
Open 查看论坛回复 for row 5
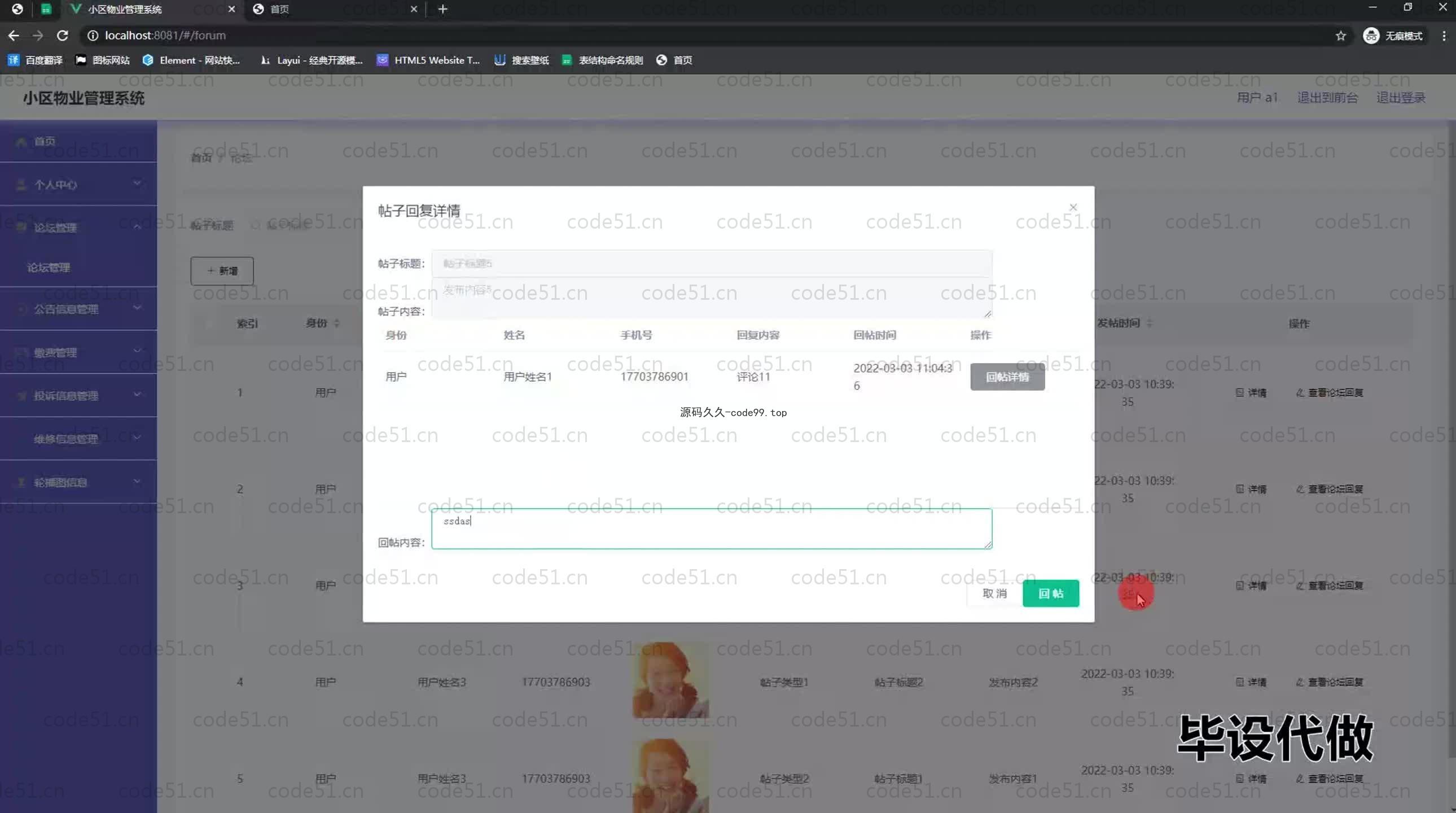pyautogui.click(x=1330, y=779)
